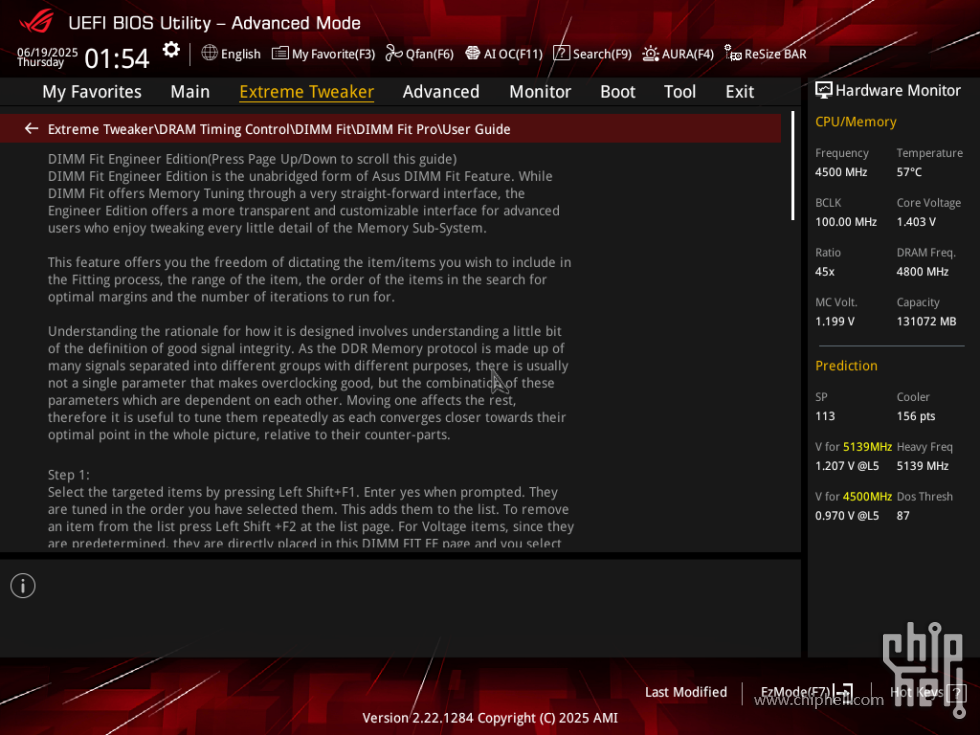Open the Tool tab
The width and height of the screenshot is (980, 735).
[680, 92]
